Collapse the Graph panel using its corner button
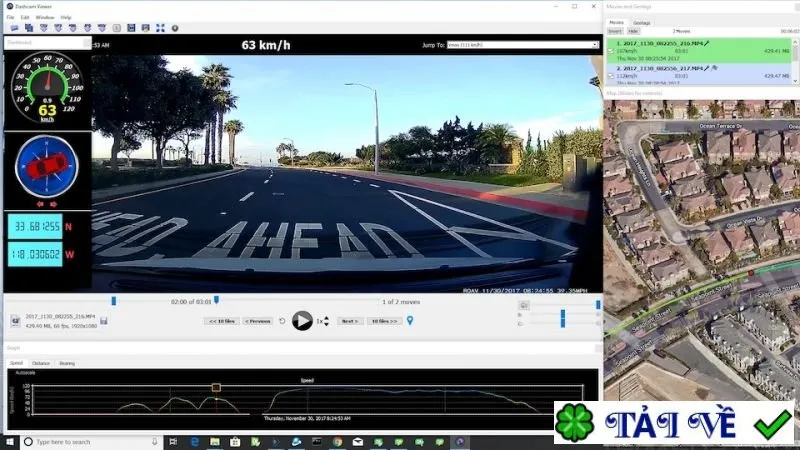 click(598, 348)
